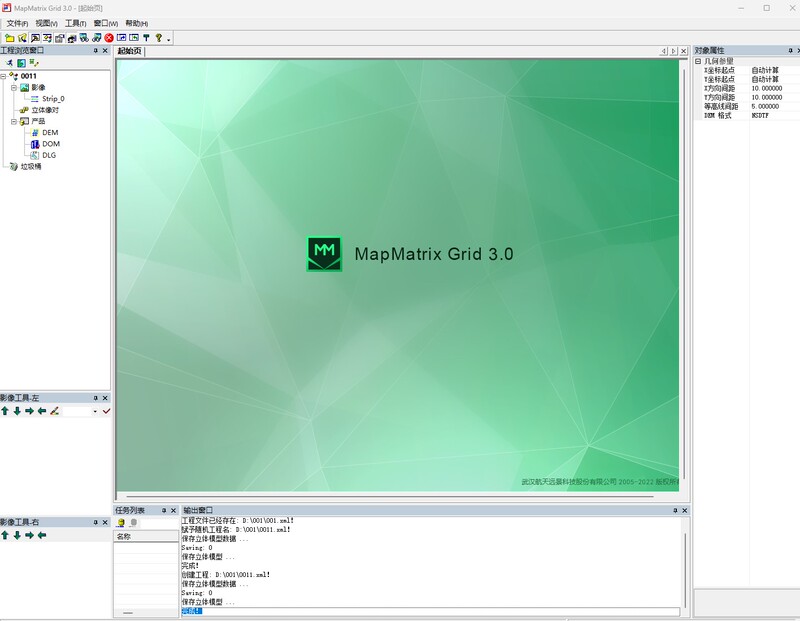The image size is (800, 621).
Task: Click the start page horizontal scrollbar
Action: (390, 496)
